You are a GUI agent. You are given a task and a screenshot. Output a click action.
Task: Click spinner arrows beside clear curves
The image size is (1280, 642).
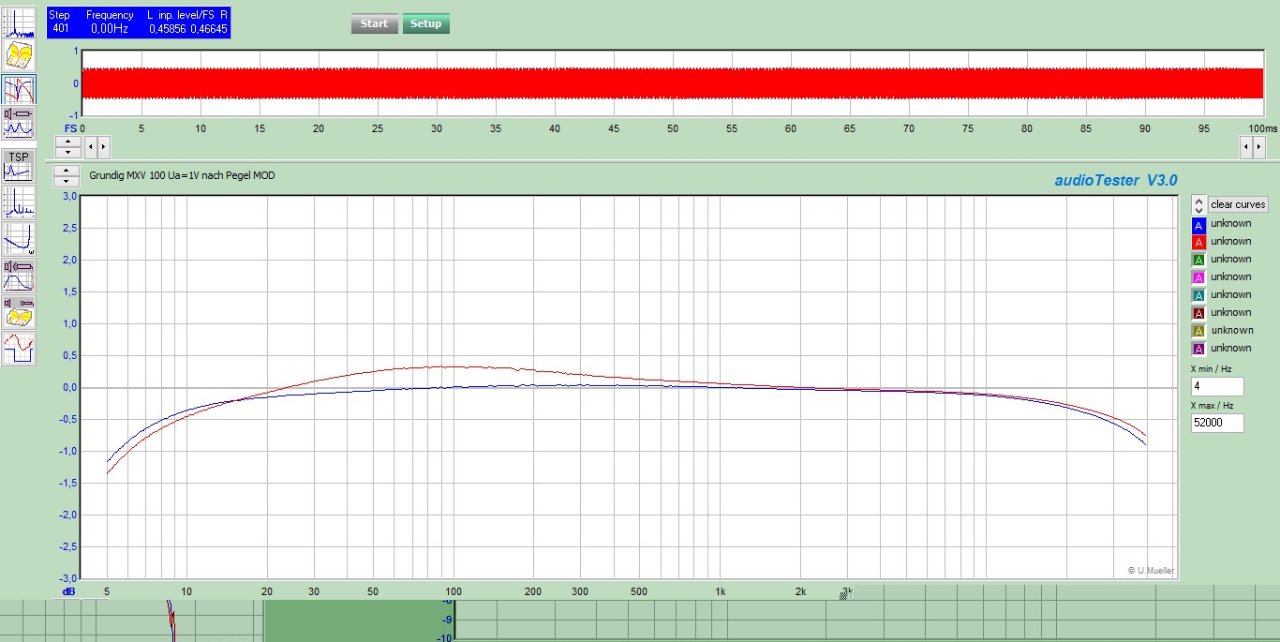click(x=1198, y=204)
